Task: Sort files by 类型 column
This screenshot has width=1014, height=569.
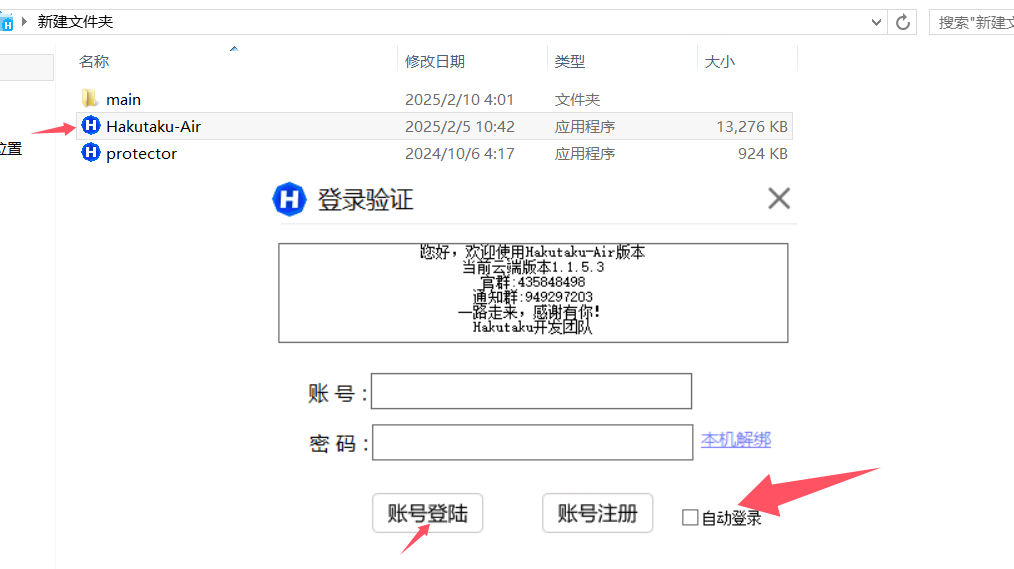Action: (570, 61)
